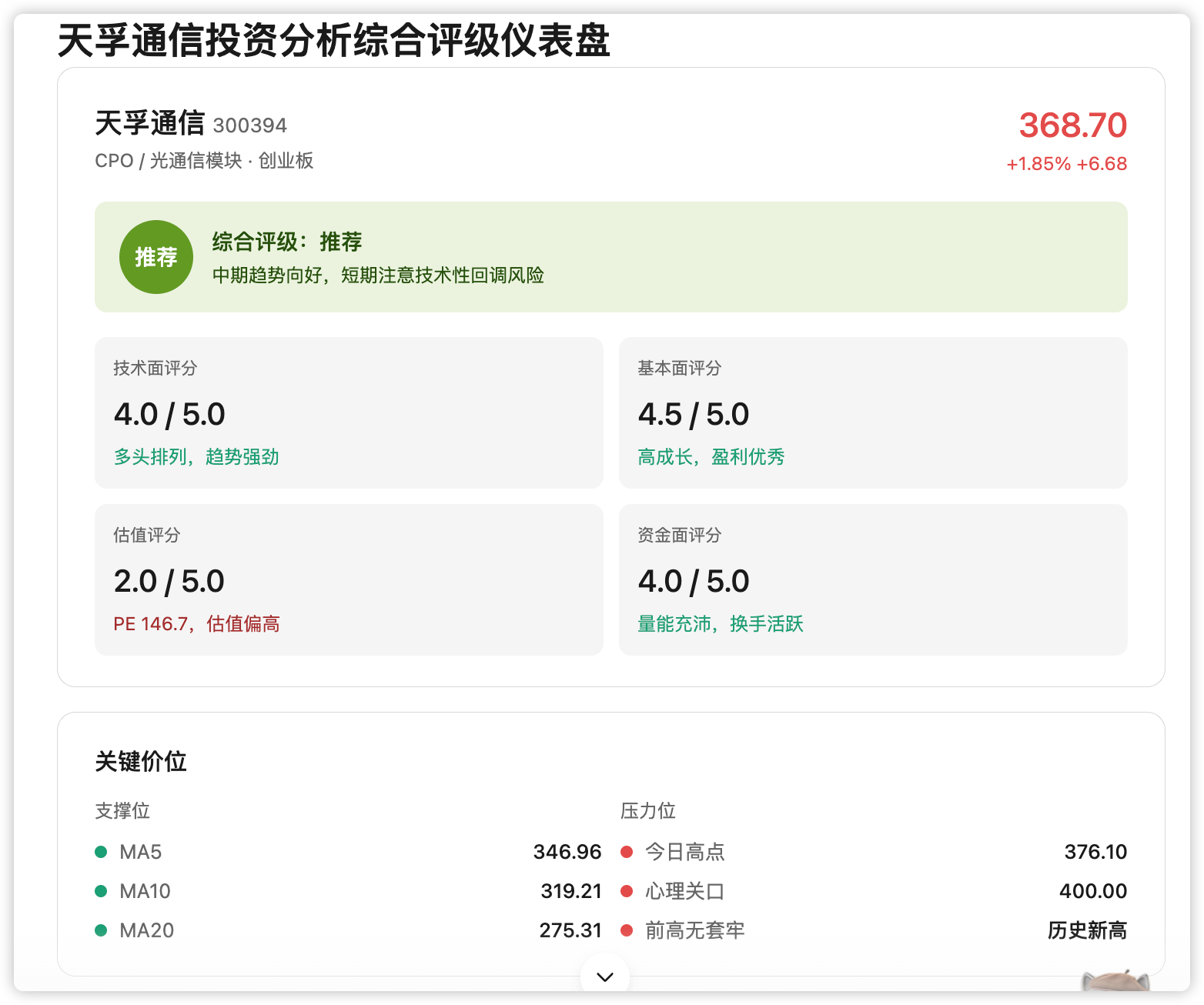The height and width of the screenshot is (1005, 1204).
Task: Select the comment 量能充沛，换手活跃
Action: tap(721, 624)
